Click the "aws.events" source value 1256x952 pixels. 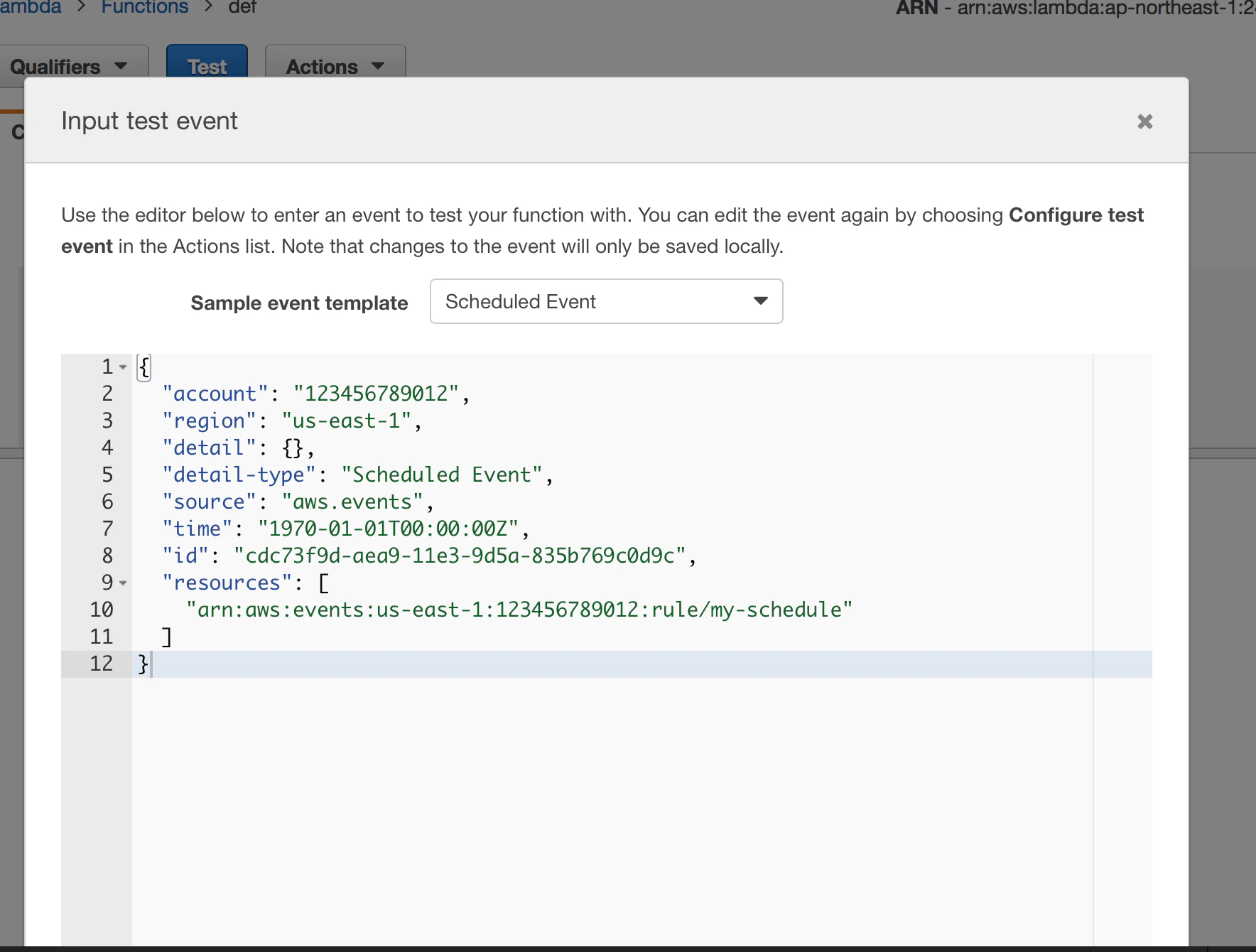pyautogui.click(x=352, y=502)
